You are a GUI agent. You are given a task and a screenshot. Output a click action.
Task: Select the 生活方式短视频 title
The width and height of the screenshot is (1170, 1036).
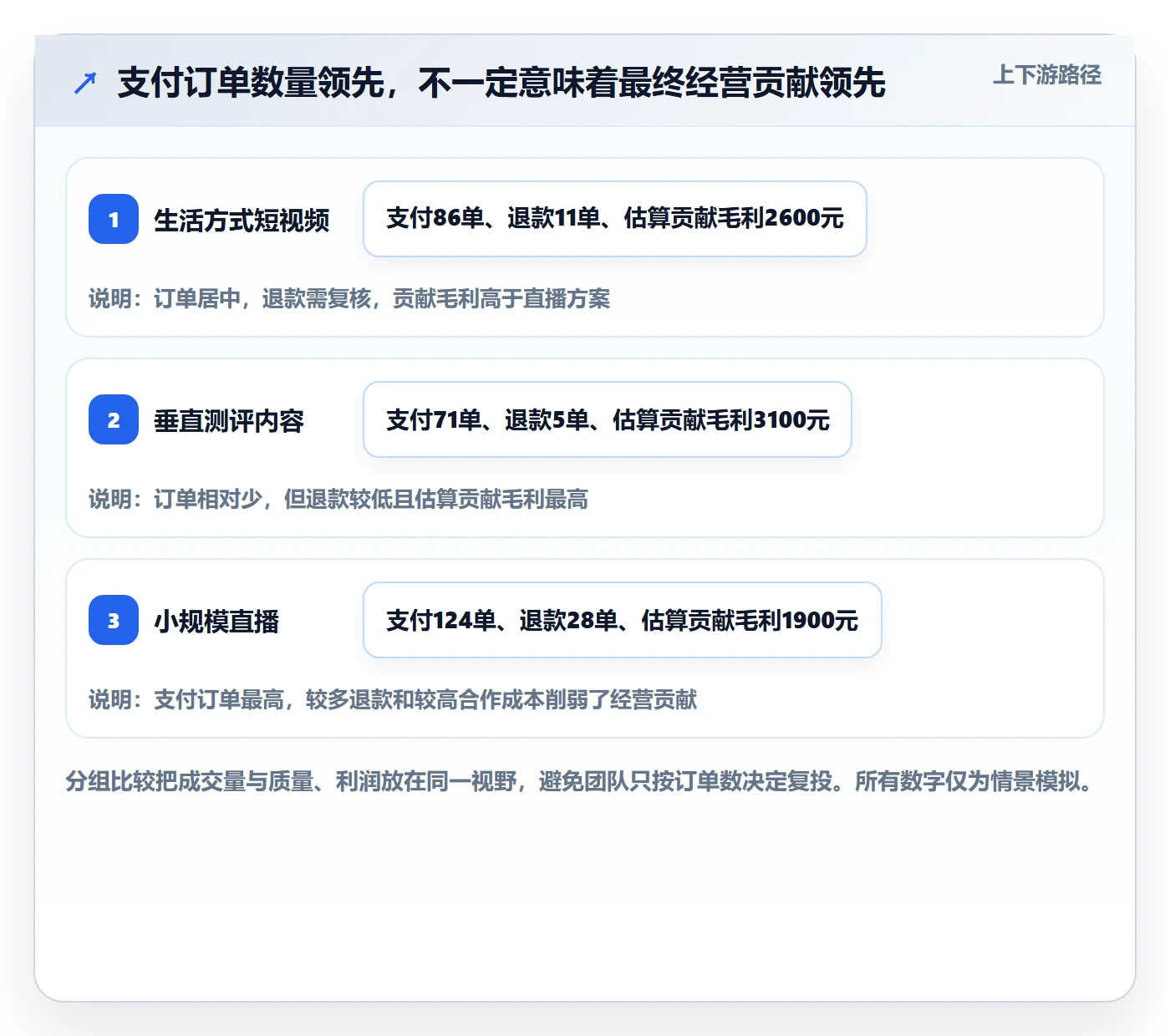pyautogui.click(x=242, y=220)
